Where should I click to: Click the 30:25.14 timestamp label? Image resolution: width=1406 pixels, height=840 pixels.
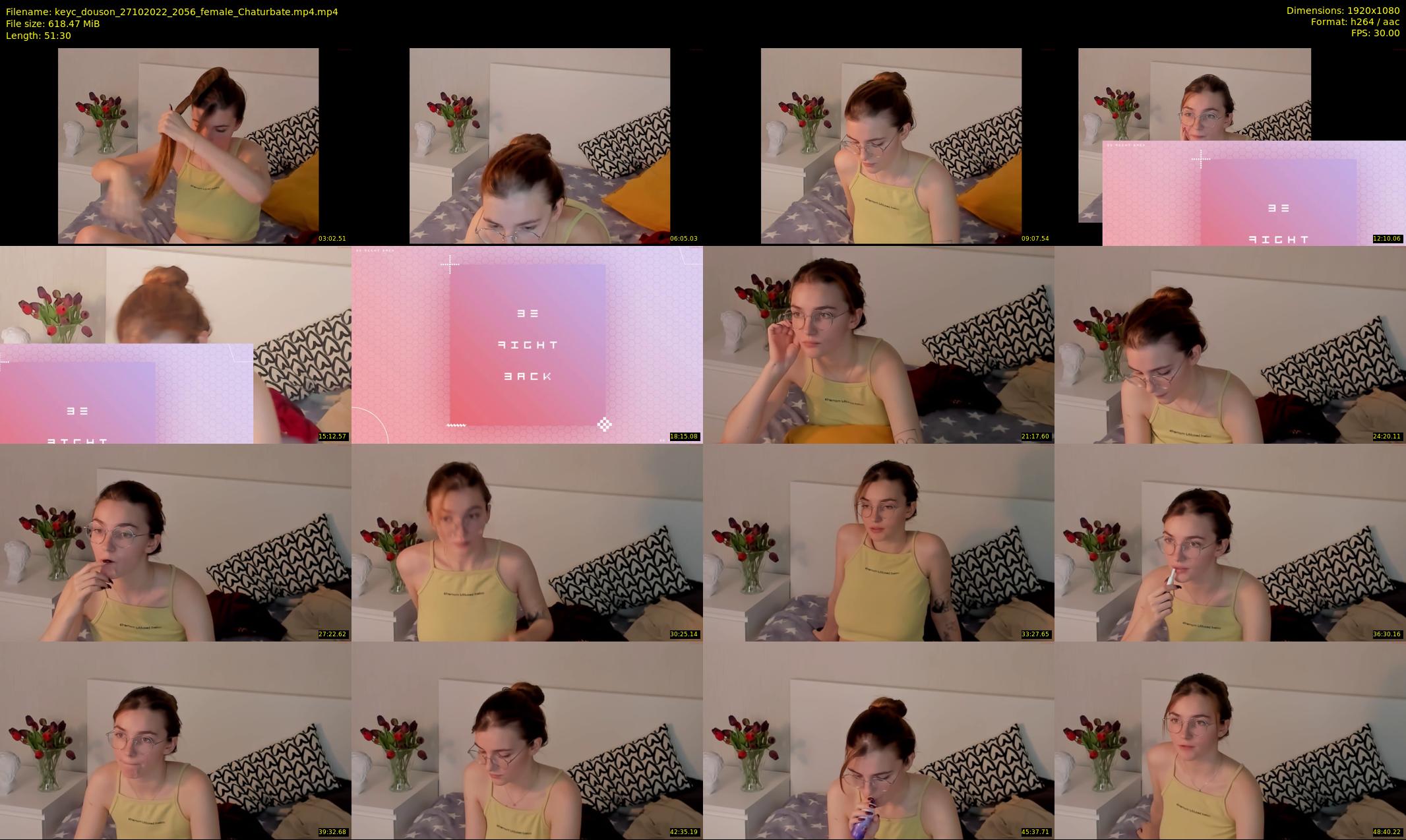pyautogui.click(x=684, y=634)
